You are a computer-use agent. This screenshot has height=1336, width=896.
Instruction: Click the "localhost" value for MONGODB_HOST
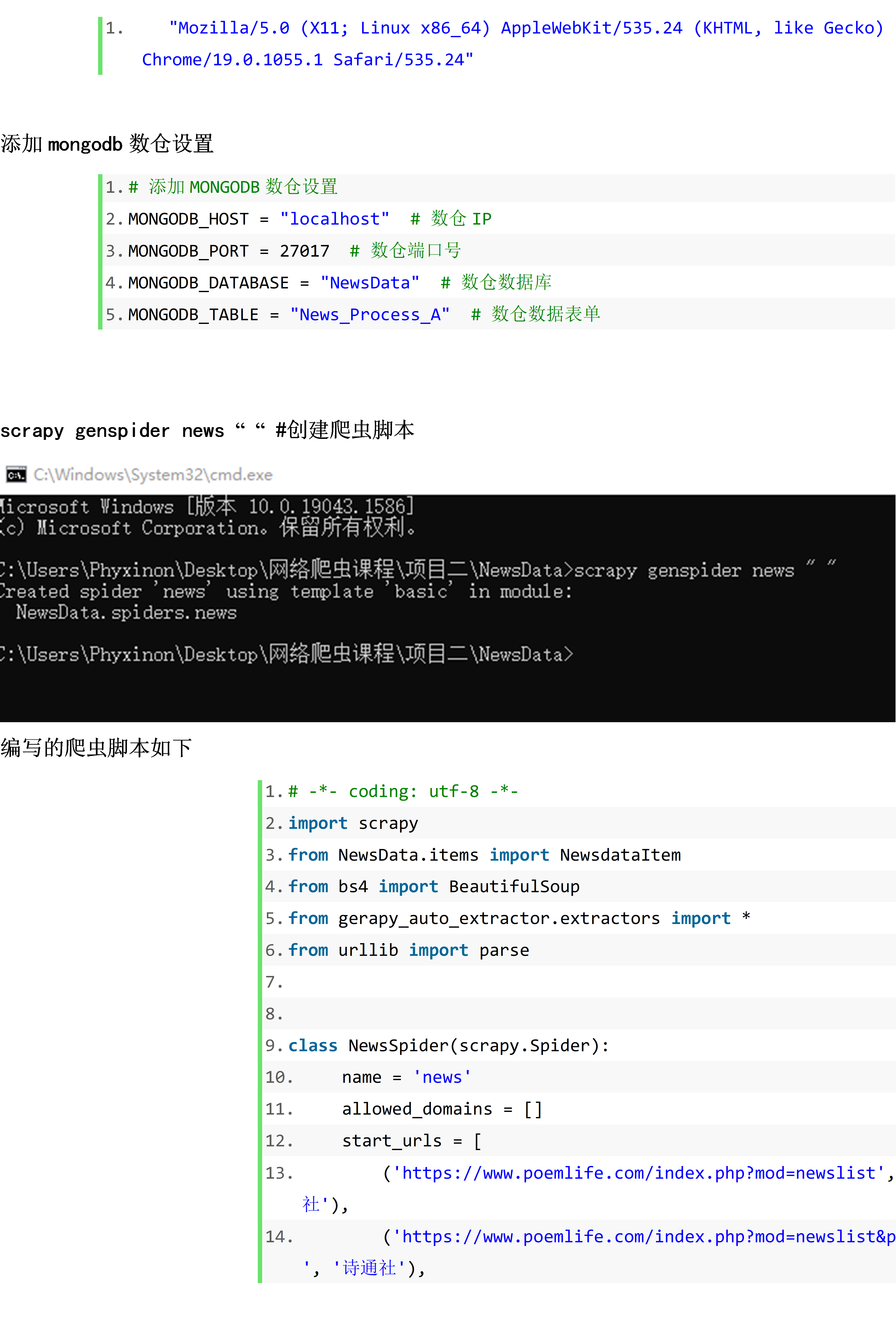point(334,219)
